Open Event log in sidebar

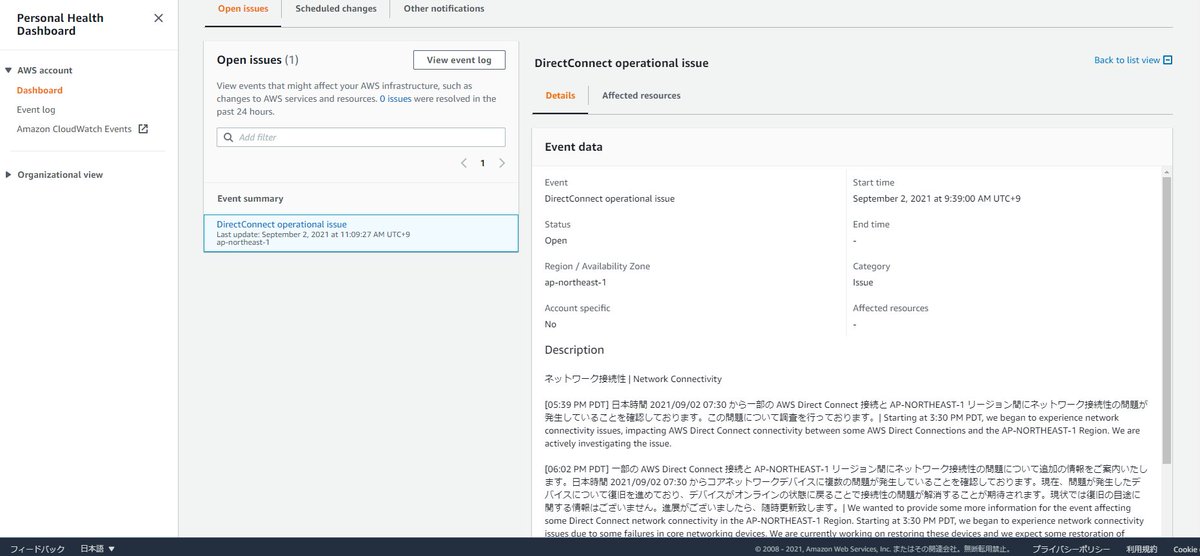coord(36,109)
